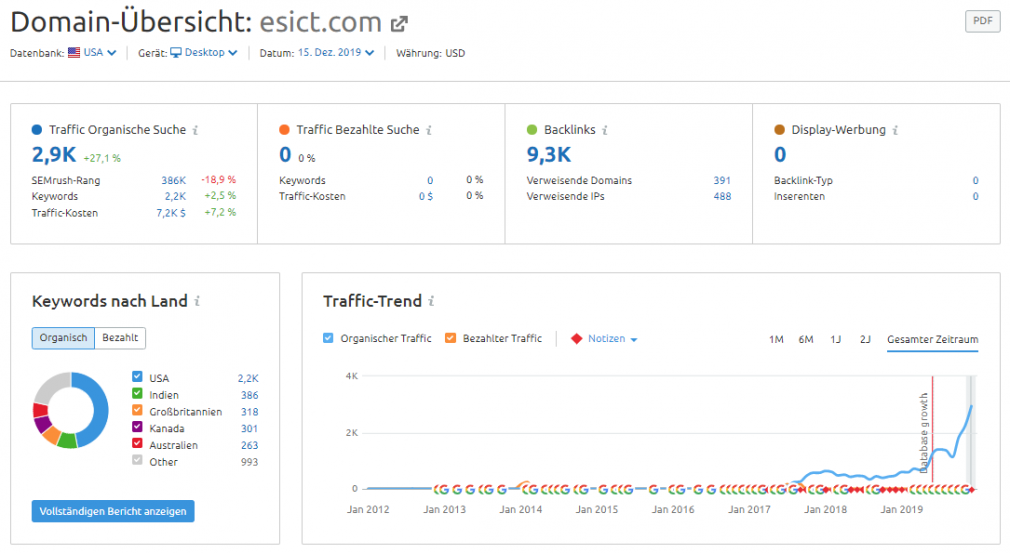The height and width of the screenshot is (553, 1010).
Task: Uncheck Bezahlter Traffic in the chart legend
Action: pyautogui.click(x=451, y=338)
